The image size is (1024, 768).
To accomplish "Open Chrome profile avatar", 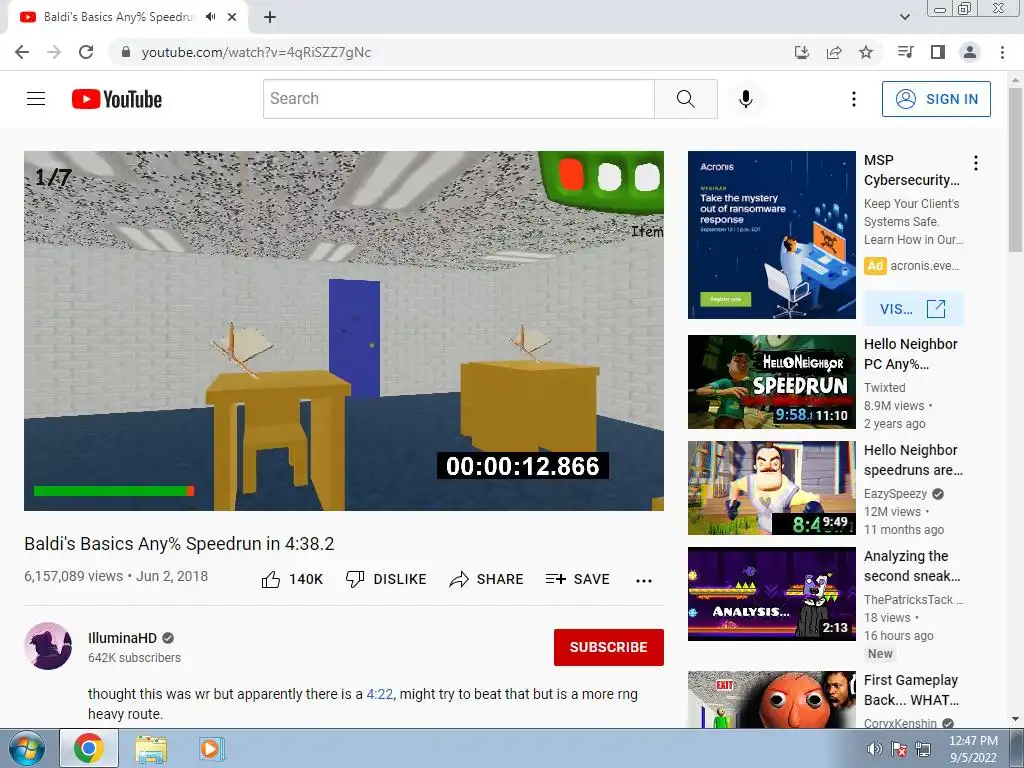I will 970,52.
